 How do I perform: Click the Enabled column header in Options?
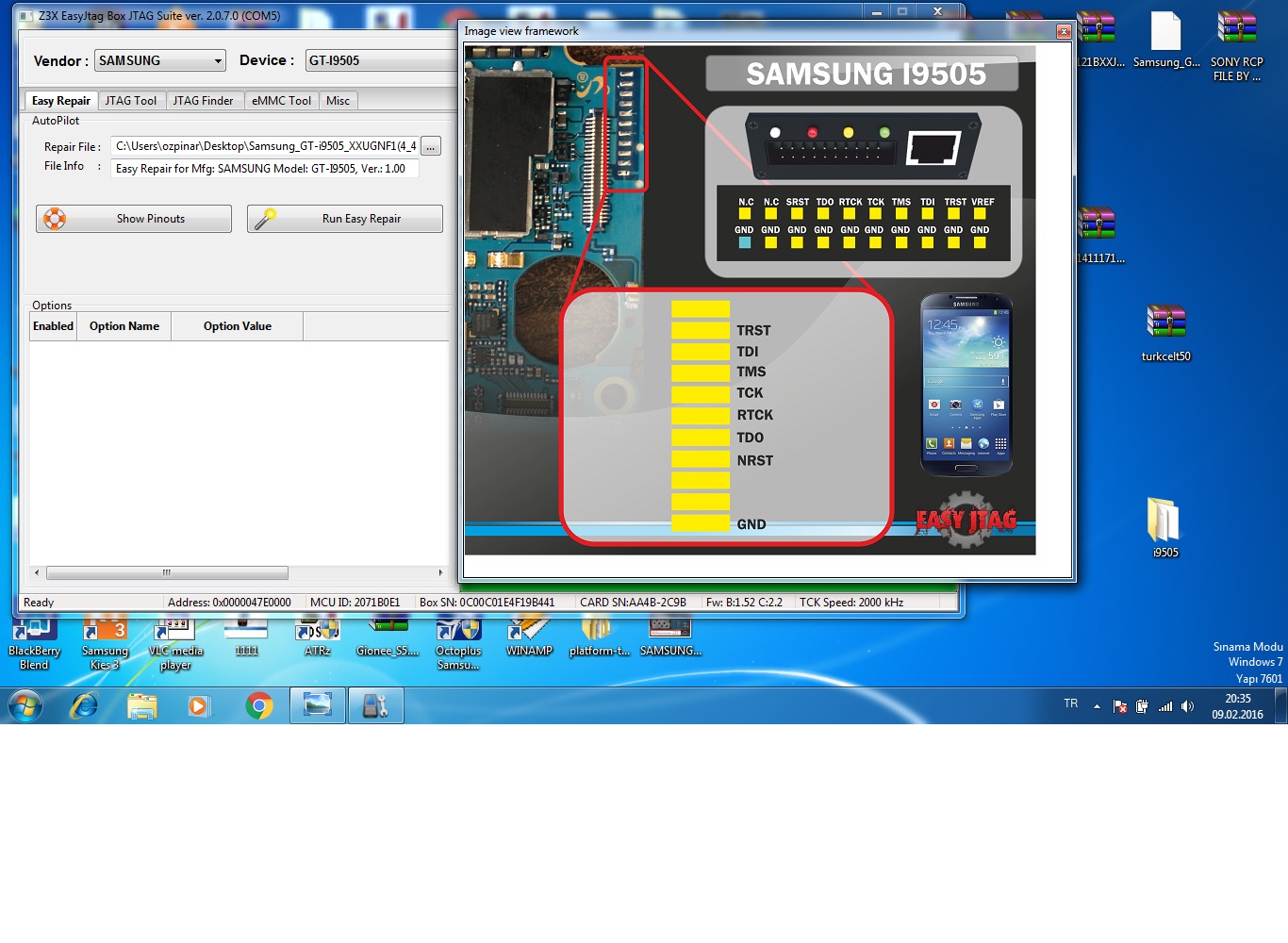pyautogui.click(x=53, y=326)
